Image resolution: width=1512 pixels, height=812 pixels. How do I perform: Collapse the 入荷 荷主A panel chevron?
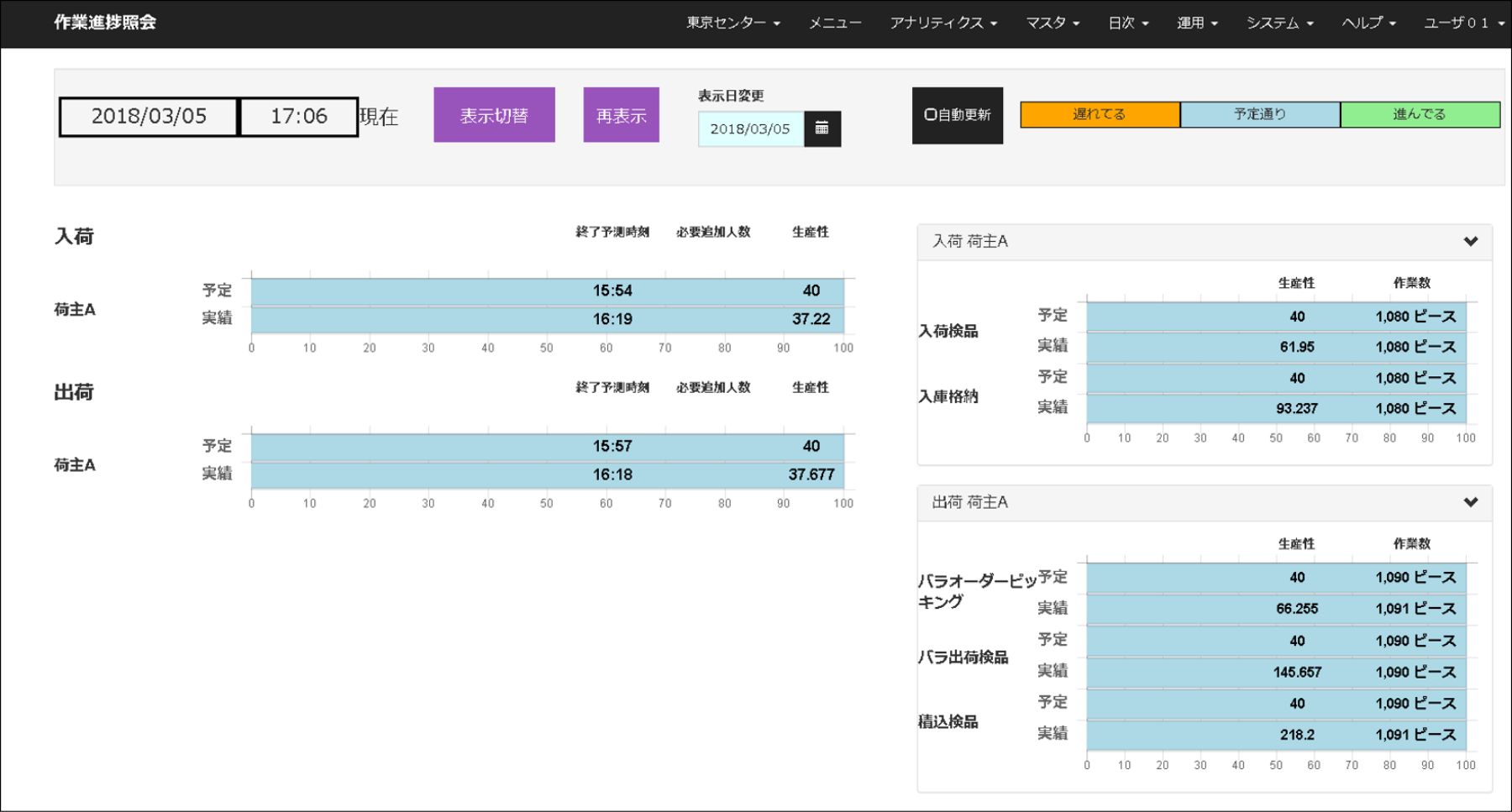pos(1470,242)
